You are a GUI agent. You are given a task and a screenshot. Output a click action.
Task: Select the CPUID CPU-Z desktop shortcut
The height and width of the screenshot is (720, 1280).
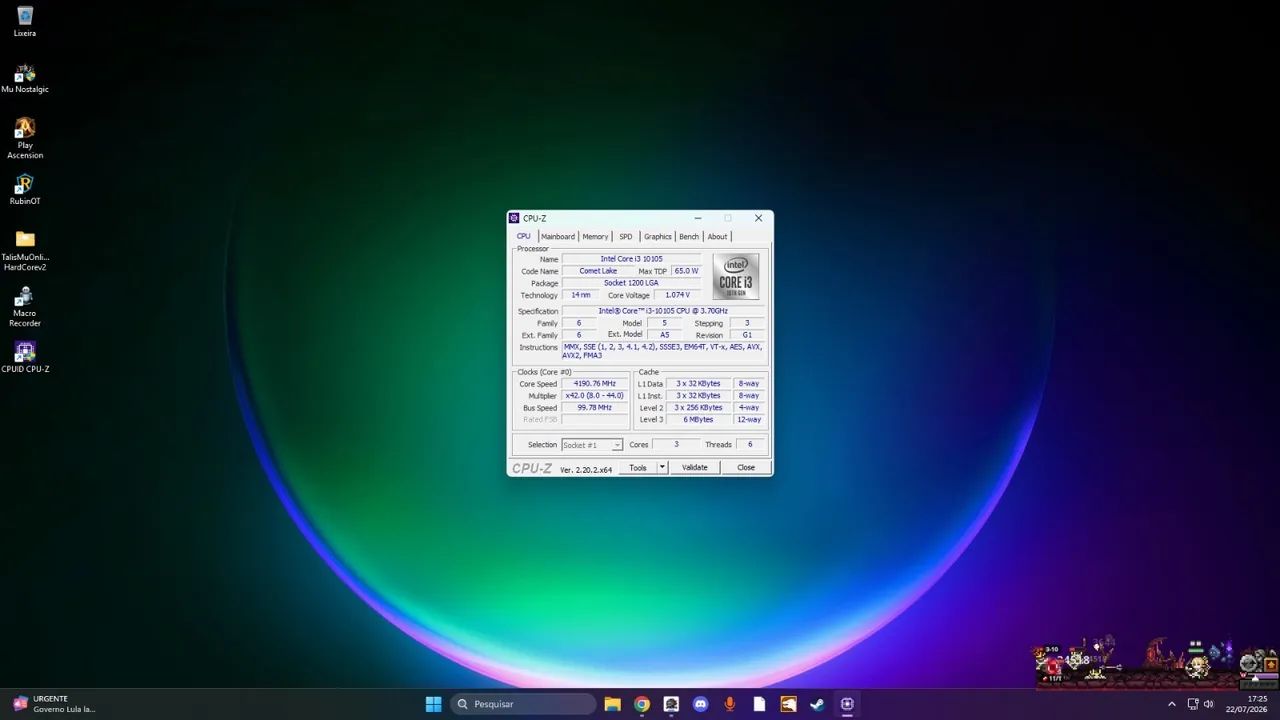(25, 357)
